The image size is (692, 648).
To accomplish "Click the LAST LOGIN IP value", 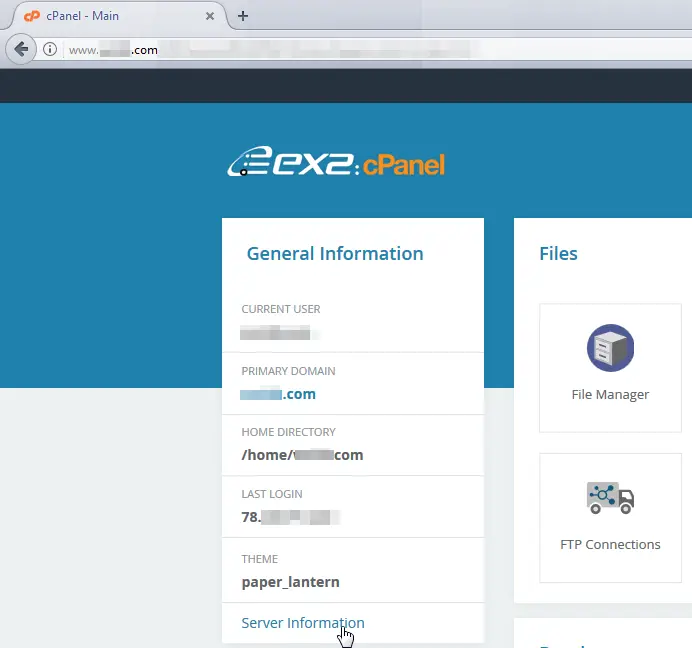I will [x=291, y=517].
